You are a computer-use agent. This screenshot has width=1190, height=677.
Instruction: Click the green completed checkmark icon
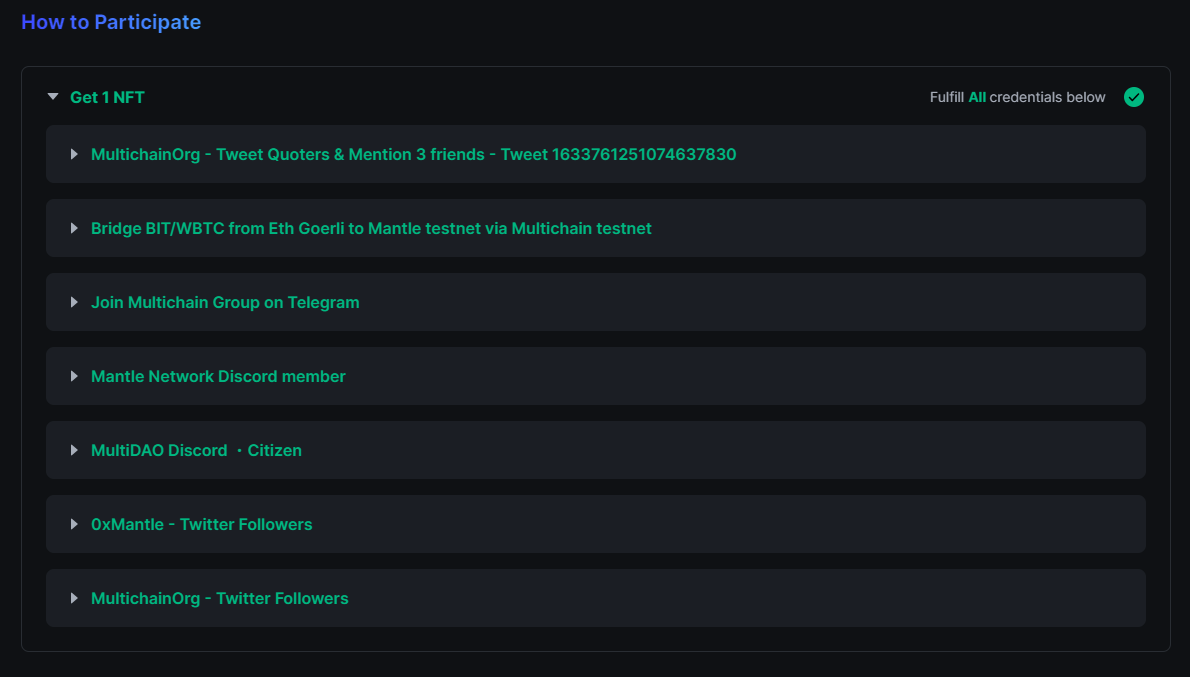click(x=1134, y=97)
